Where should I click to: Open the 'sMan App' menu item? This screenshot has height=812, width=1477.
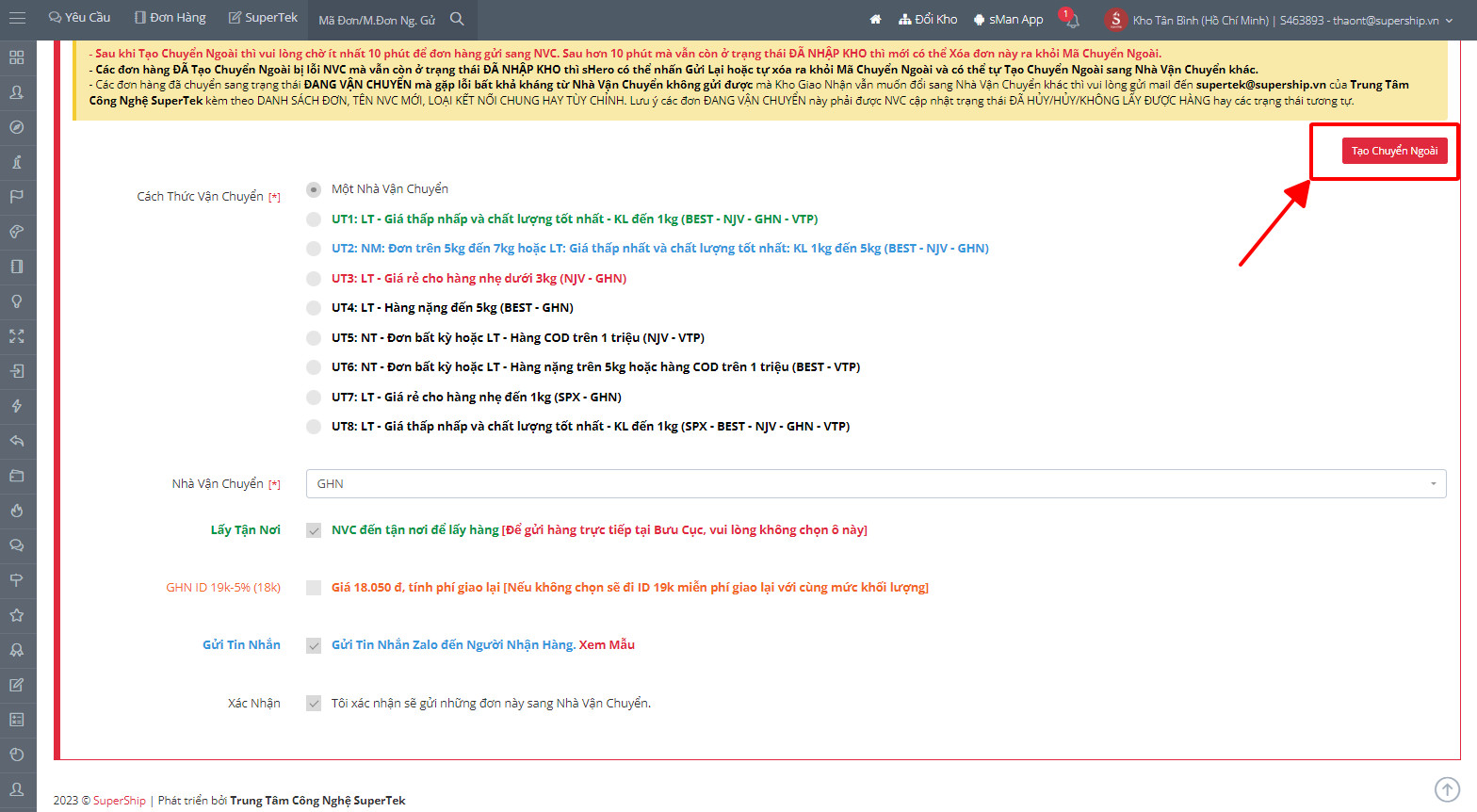coord(1008,19)
